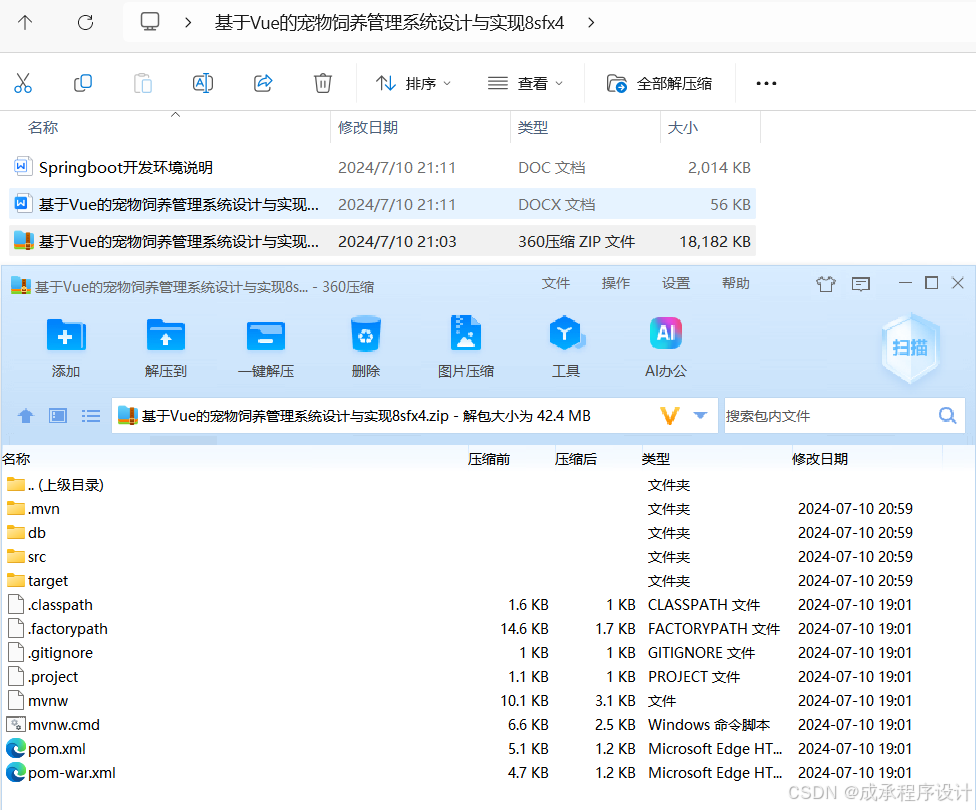Screen dimensions: 976x810
Task: Refresh the Explorer folder view
Action: tap(85, 23)
